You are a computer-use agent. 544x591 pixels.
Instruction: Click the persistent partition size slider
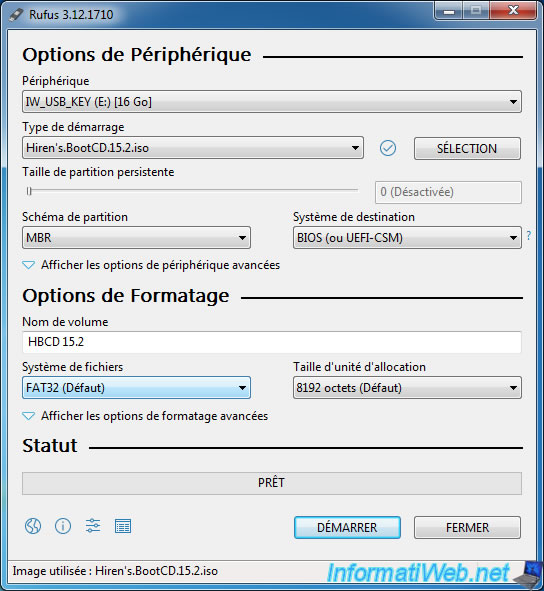[191, 191]
